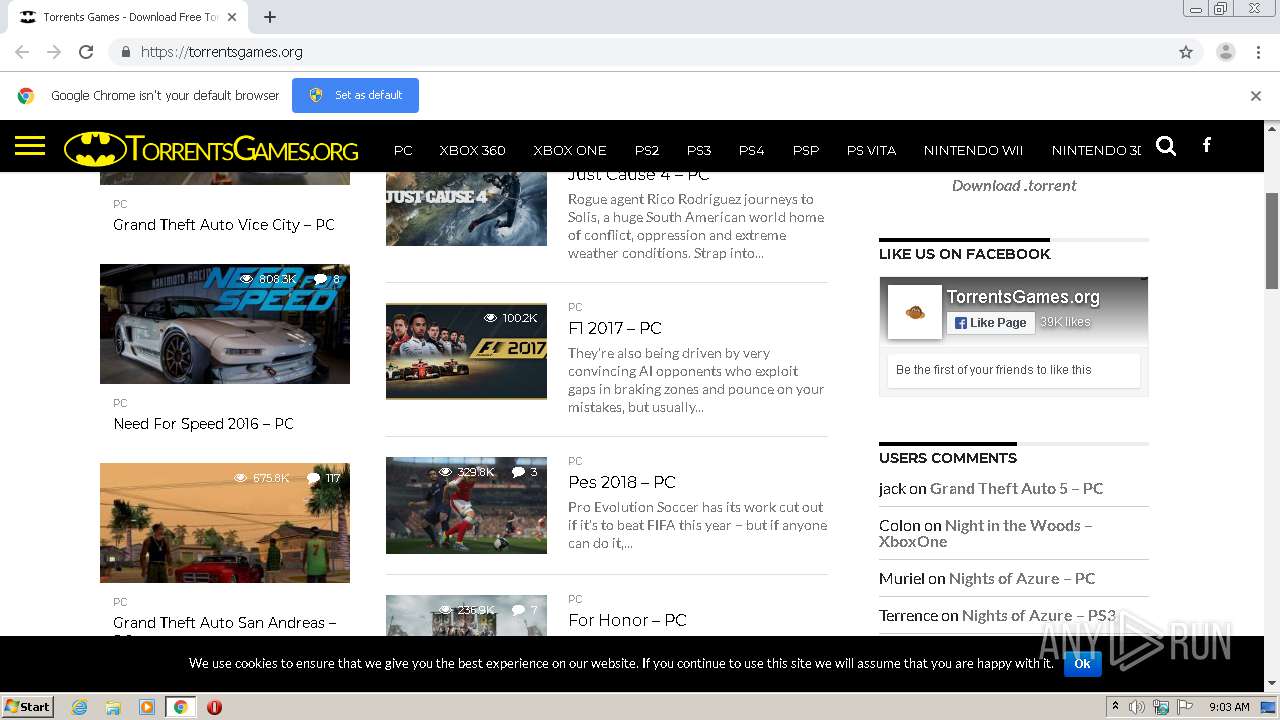This screenshot has height=720, width=1280.
Task: Click the Chrome taskbar icon
Action: (180, 707)
